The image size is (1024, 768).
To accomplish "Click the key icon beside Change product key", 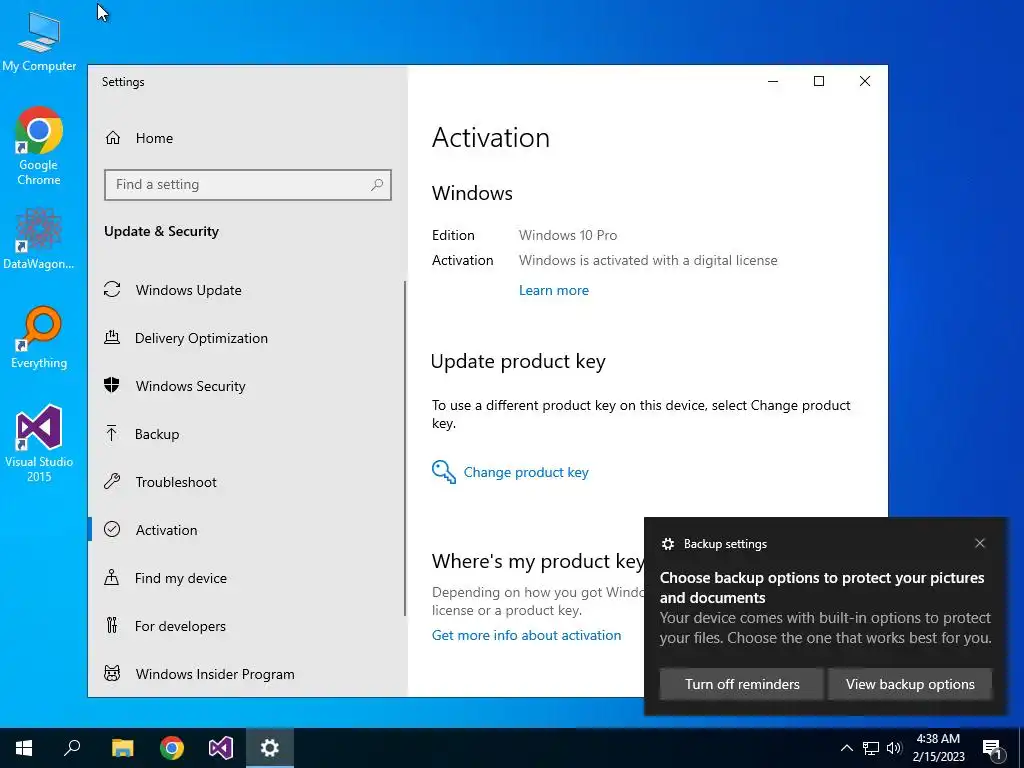I will (x=443, y=472).
